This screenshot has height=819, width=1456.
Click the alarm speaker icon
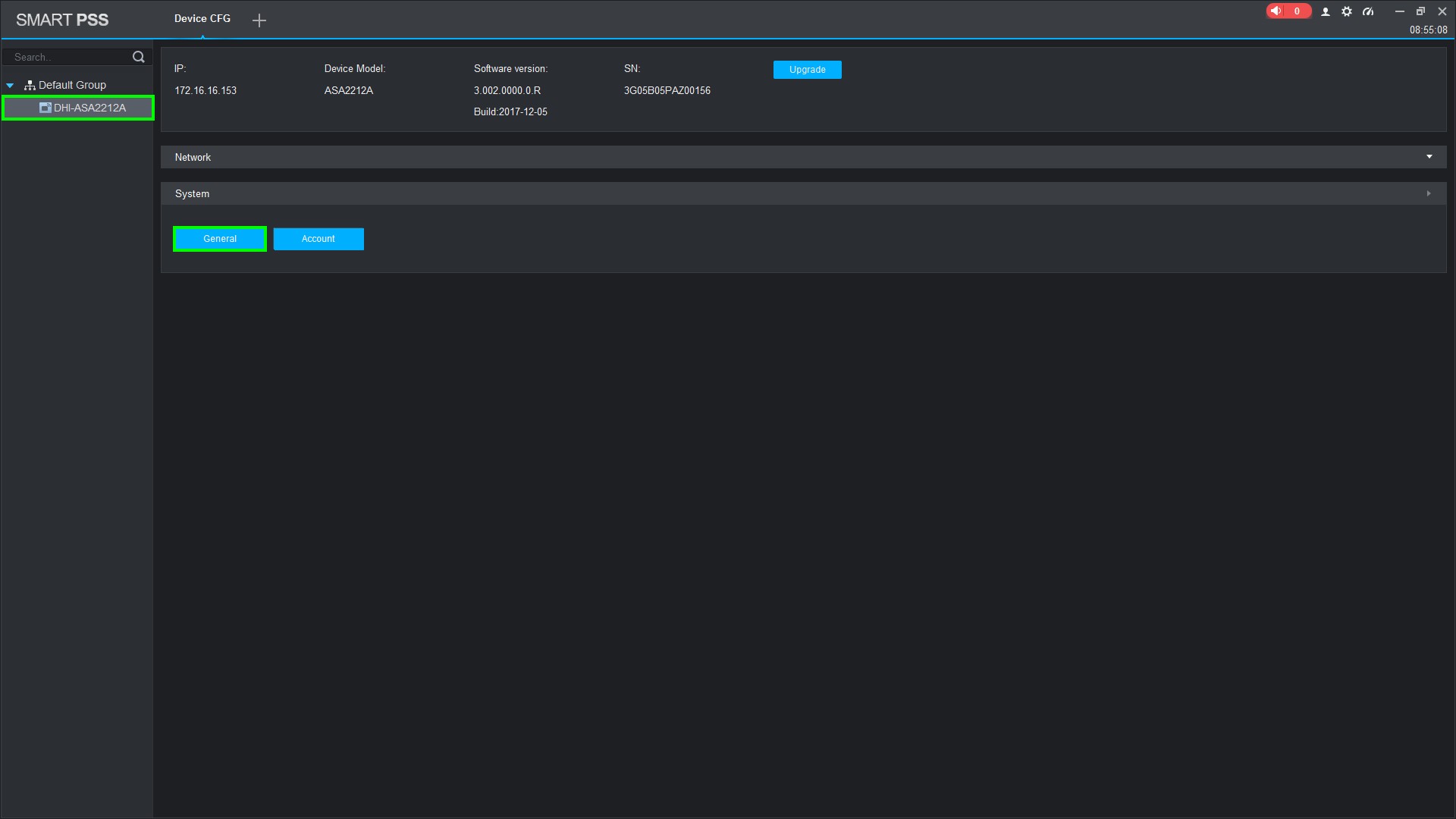(1276, 11)
